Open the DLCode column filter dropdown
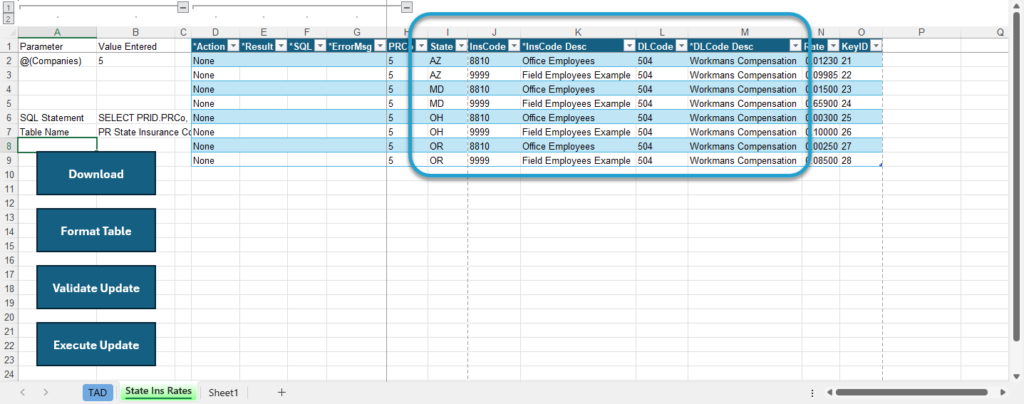The image size is (1024, 404). tap(681, 46)
